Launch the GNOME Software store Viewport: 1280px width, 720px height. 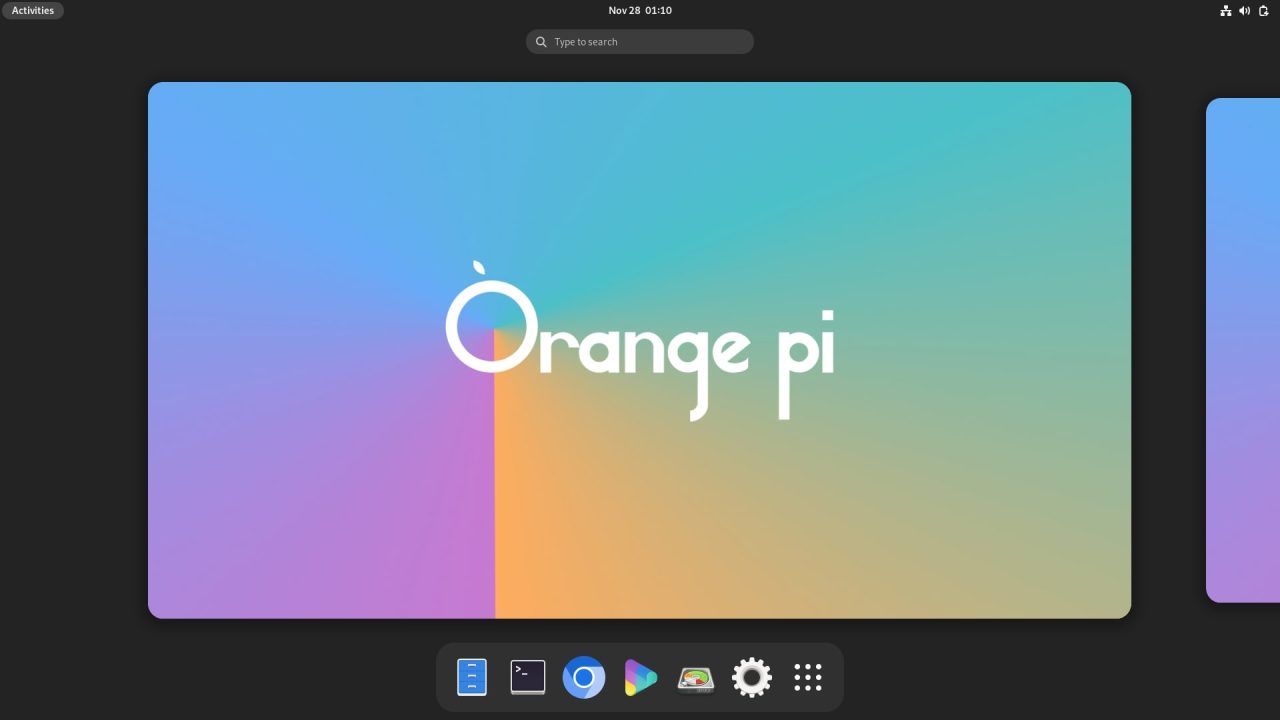pyautogui.click(x=639, y=677)
